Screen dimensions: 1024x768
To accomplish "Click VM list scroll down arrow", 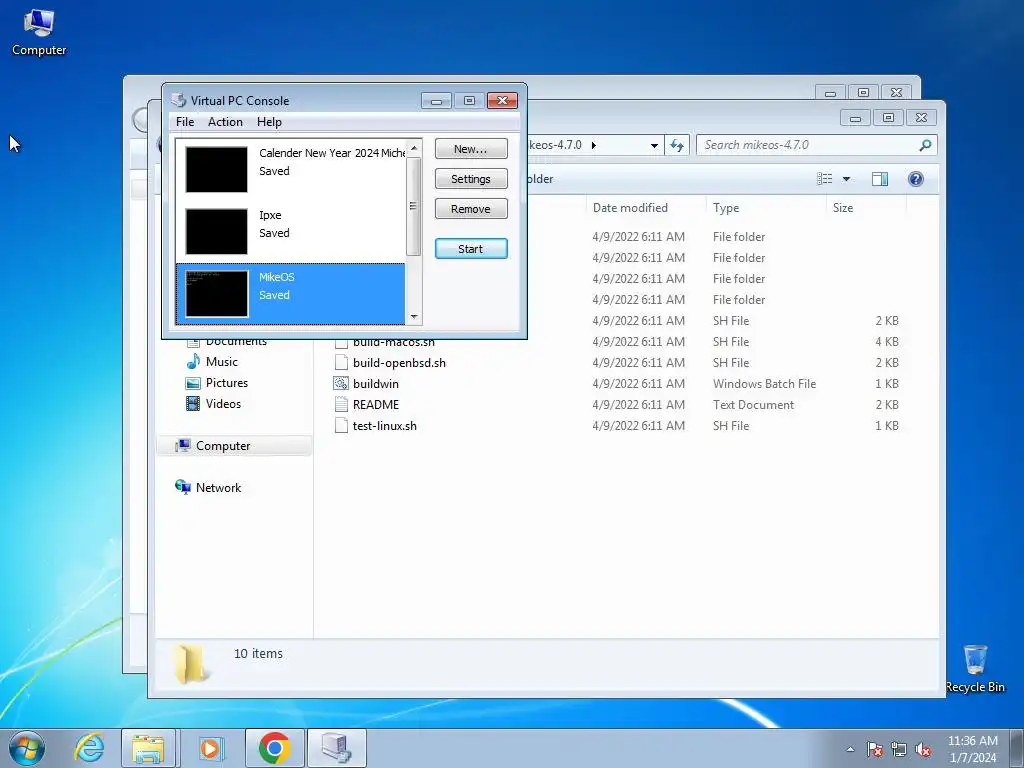I will (x=413, y=317).
